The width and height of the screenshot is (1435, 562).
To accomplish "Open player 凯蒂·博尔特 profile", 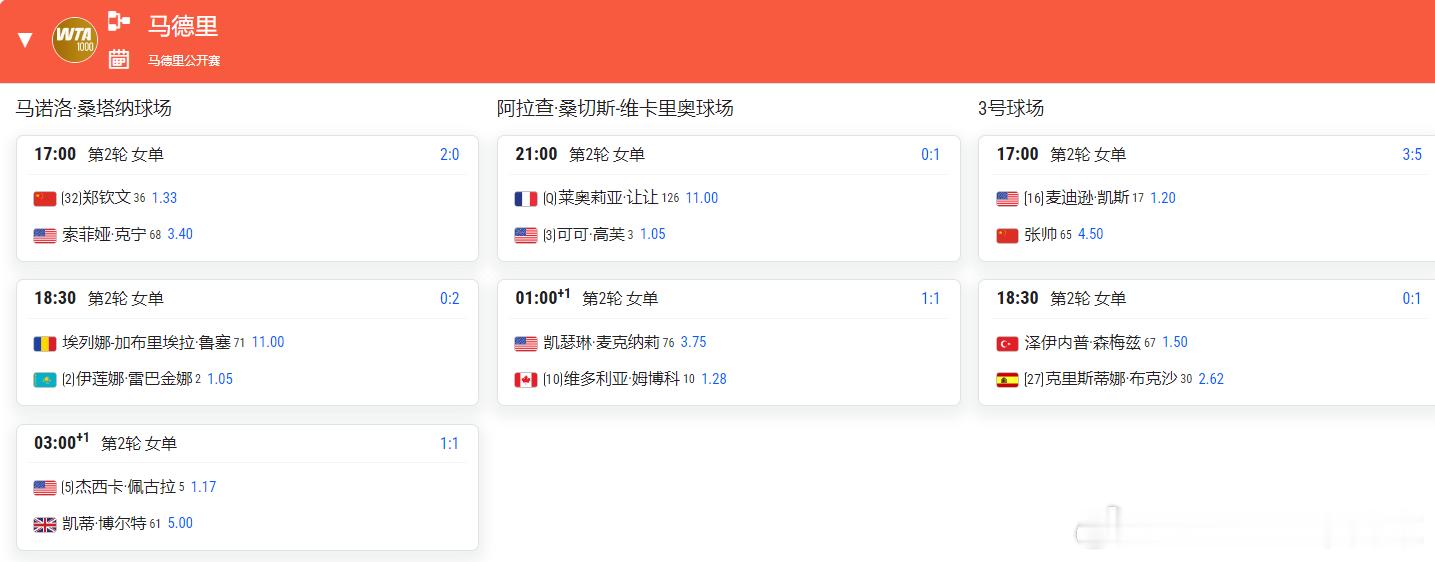I will click(x=104, y=523).
